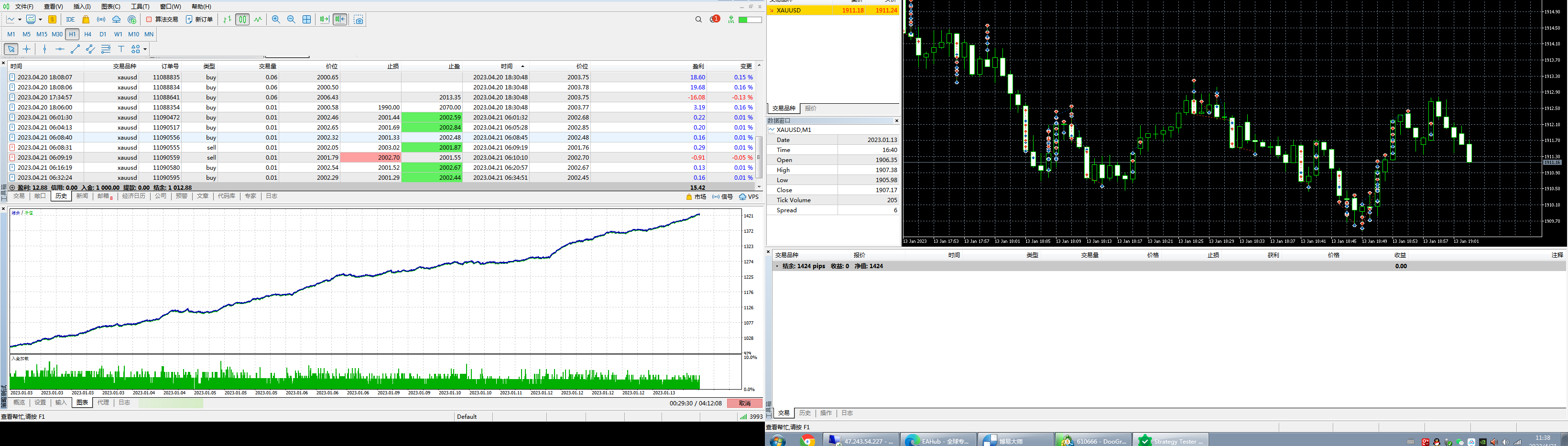Expand the chart type dropdown arrow
The image size is (1568, 446).
[20, 20]
